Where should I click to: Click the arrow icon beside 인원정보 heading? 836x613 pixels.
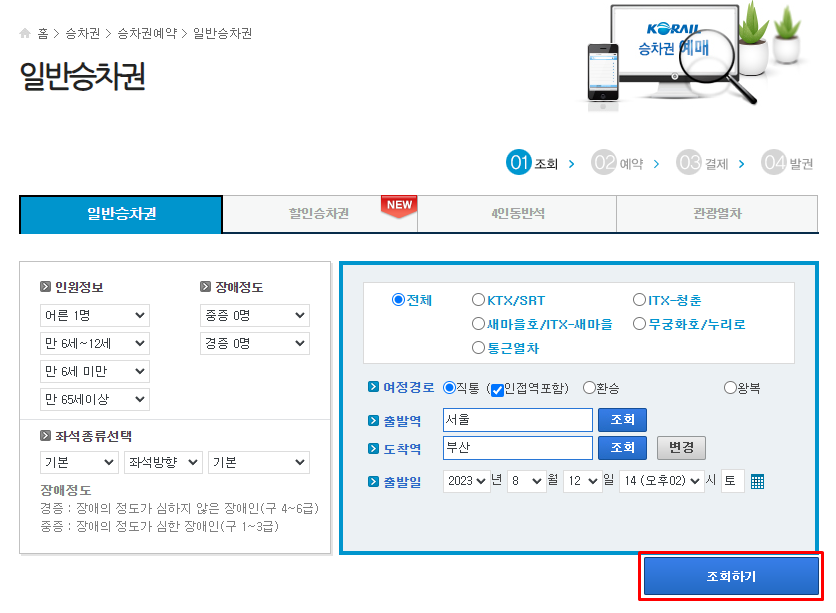45,287
